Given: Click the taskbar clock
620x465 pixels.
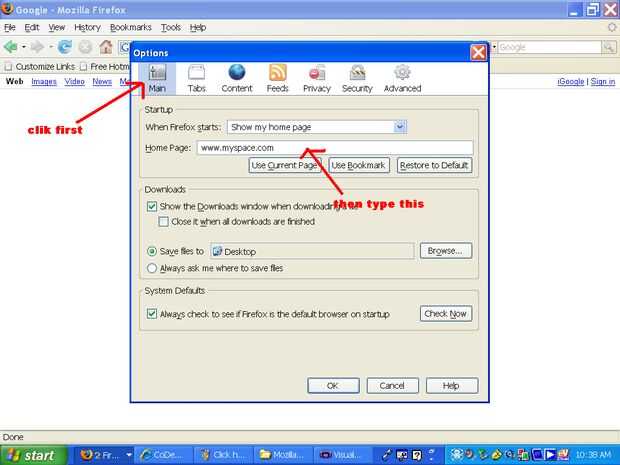Looking at the screenshot, I should (x=594, y=455).
